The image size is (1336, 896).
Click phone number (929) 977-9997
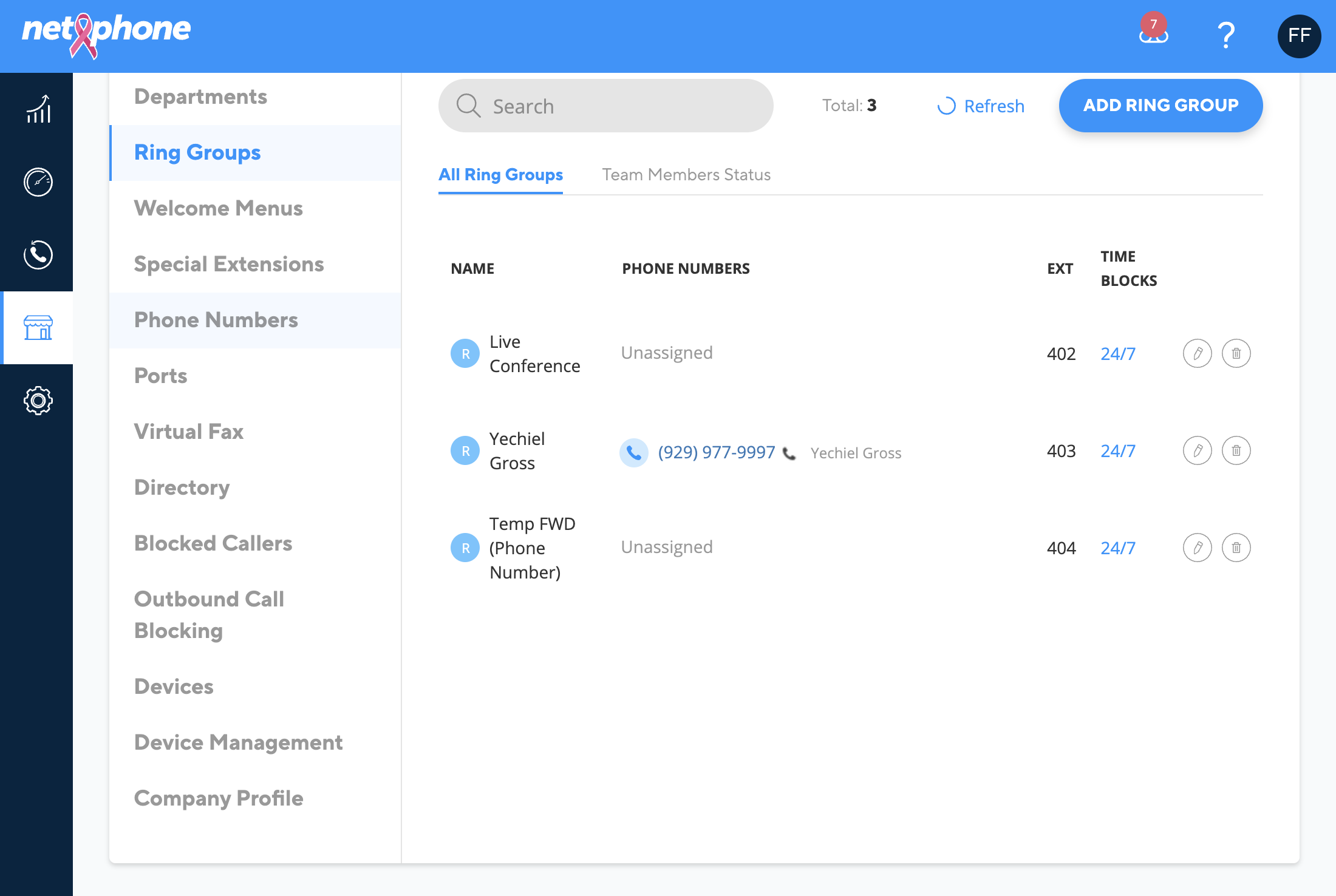717,452
